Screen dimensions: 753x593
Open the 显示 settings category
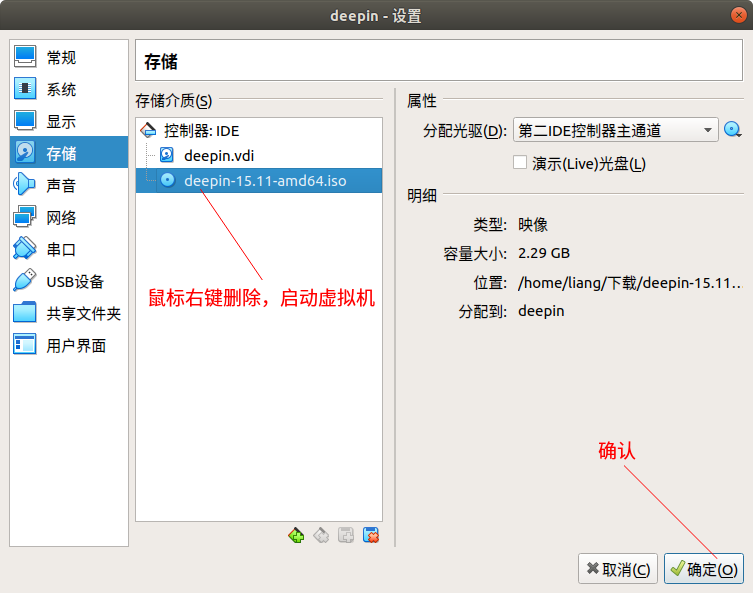[69, 121]
